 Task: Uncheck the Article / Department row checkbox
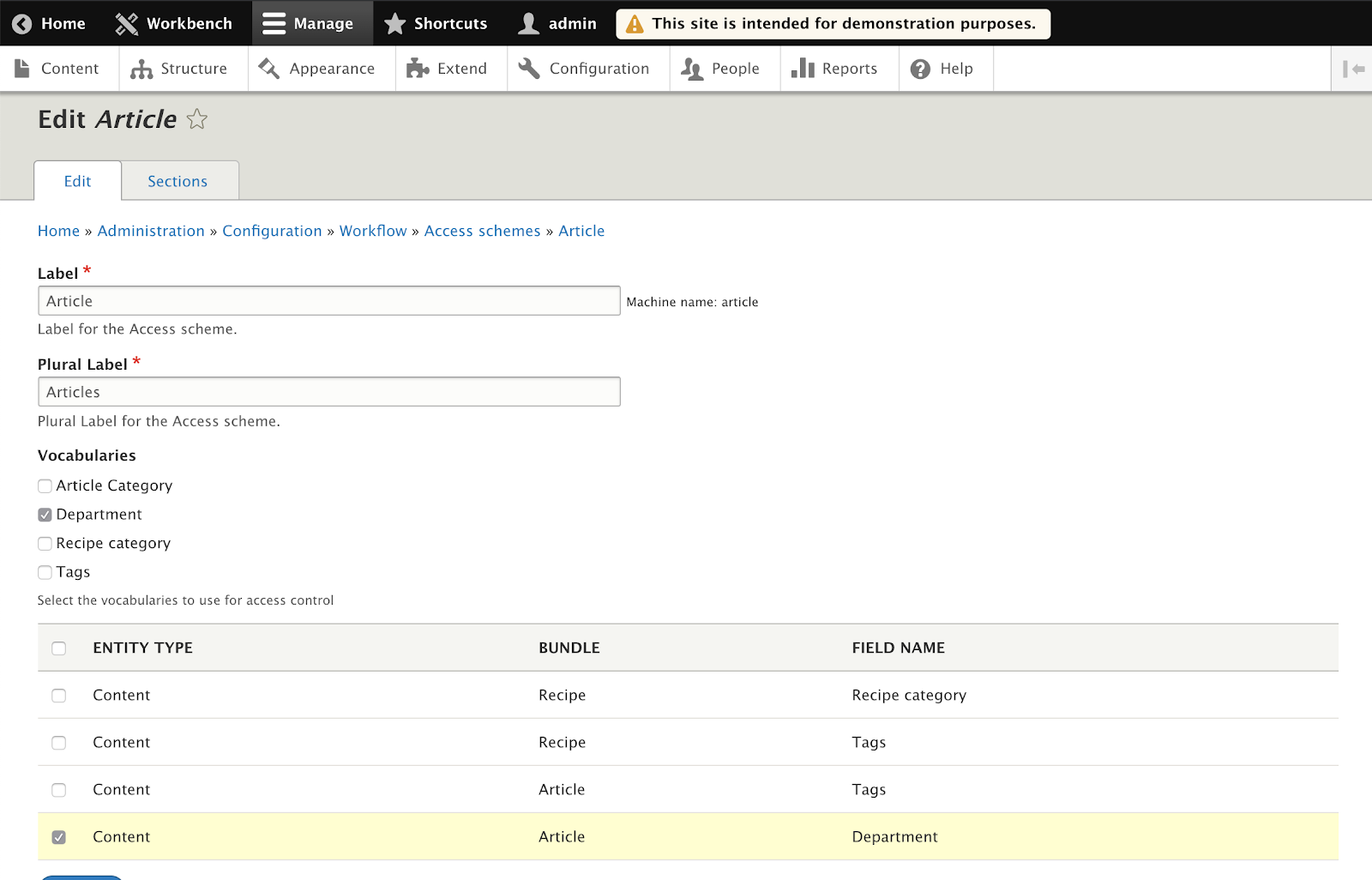(58, 837)
